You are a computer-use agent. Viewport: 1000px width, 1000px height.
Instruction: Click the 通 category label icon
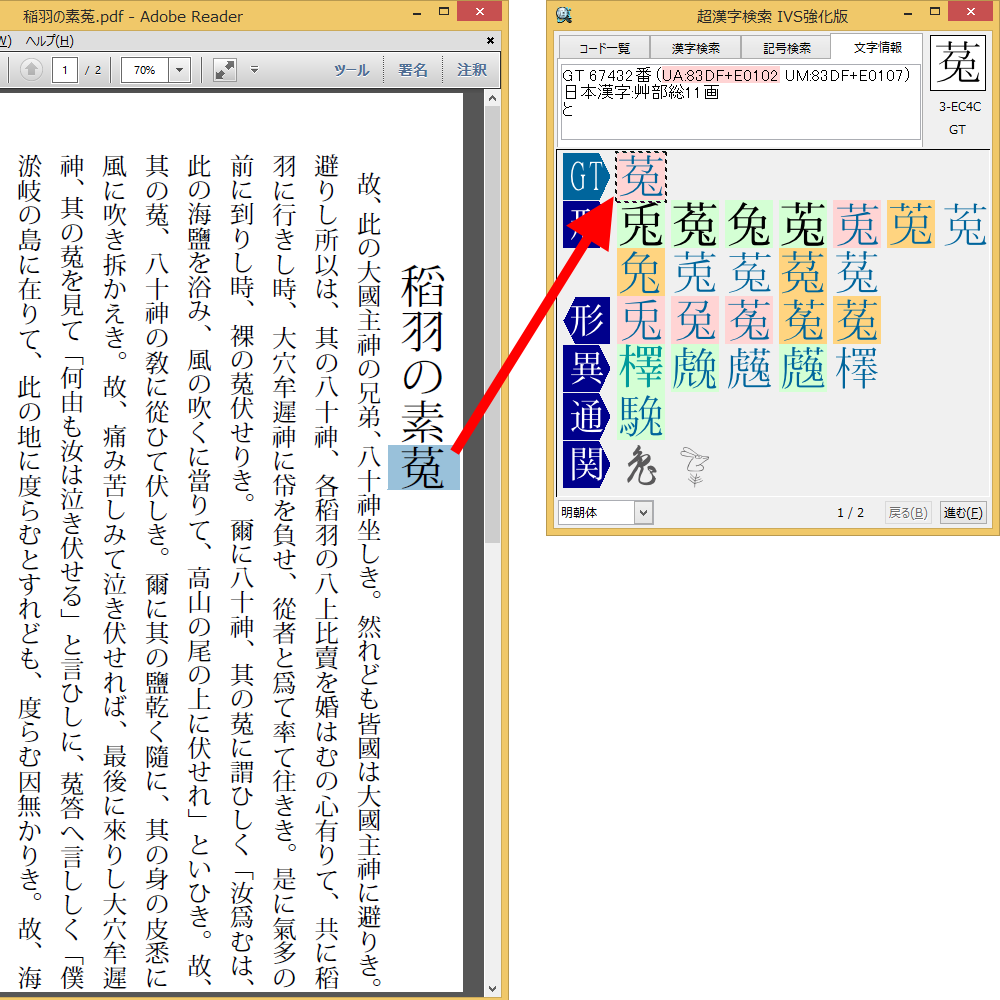click(585, 416)
